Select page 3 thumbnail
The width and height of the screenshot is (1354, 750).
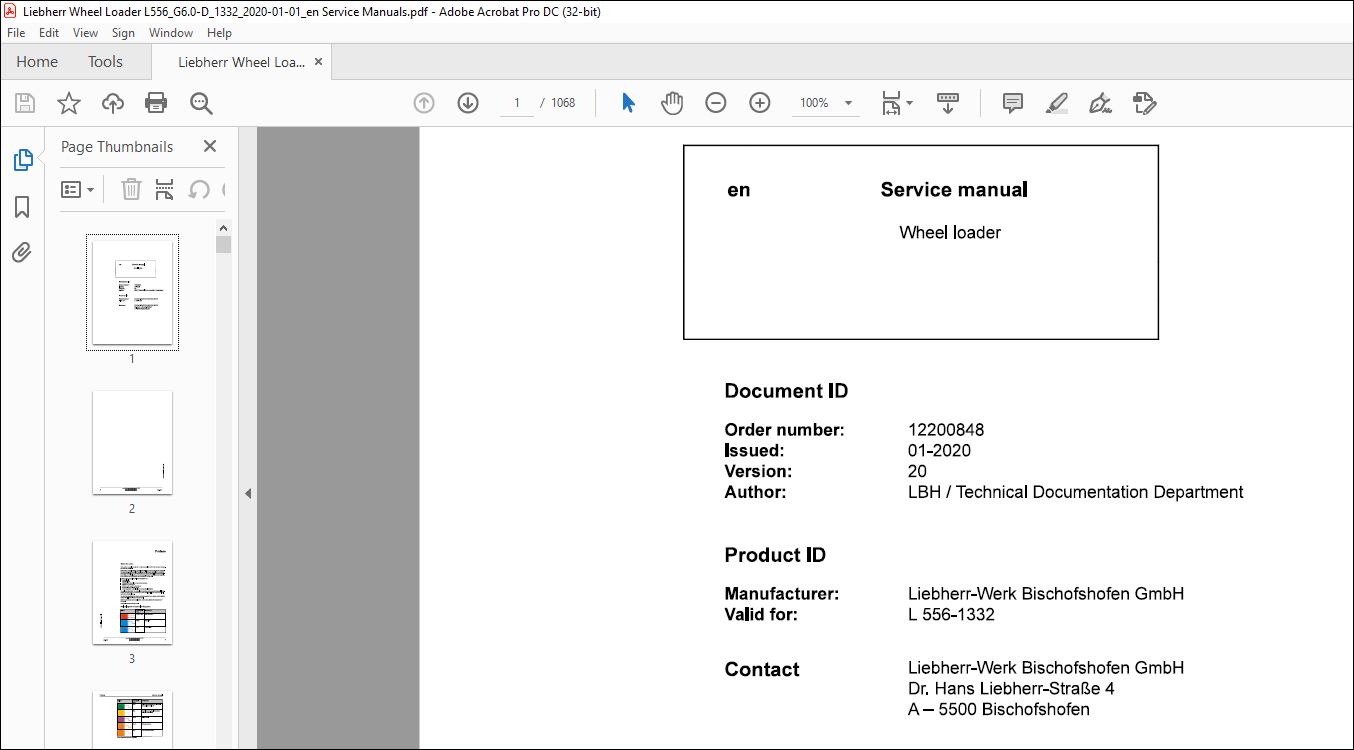[132, 593]
